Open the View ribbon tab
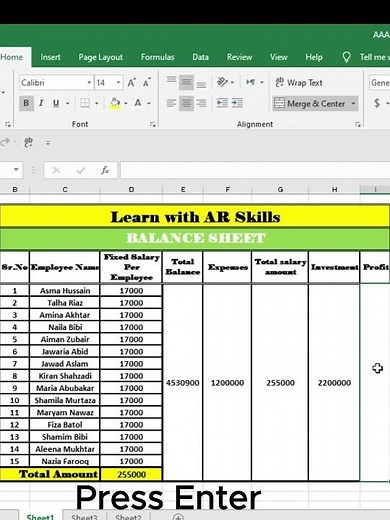 pos(278,57)
